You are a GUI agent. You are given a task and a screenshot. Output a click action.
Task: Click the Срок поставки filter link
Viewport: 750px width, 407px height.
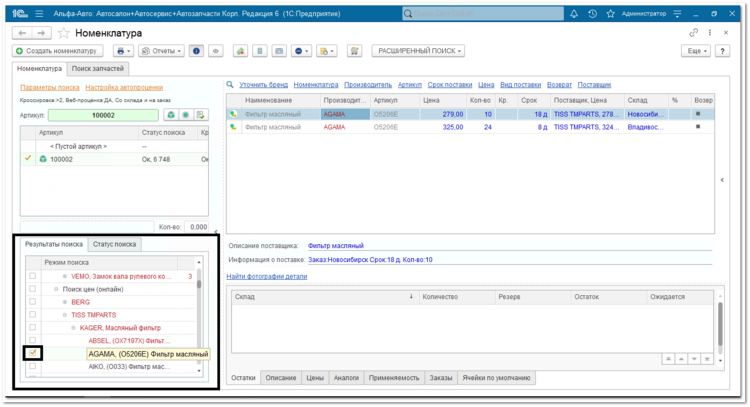[450, 85]
